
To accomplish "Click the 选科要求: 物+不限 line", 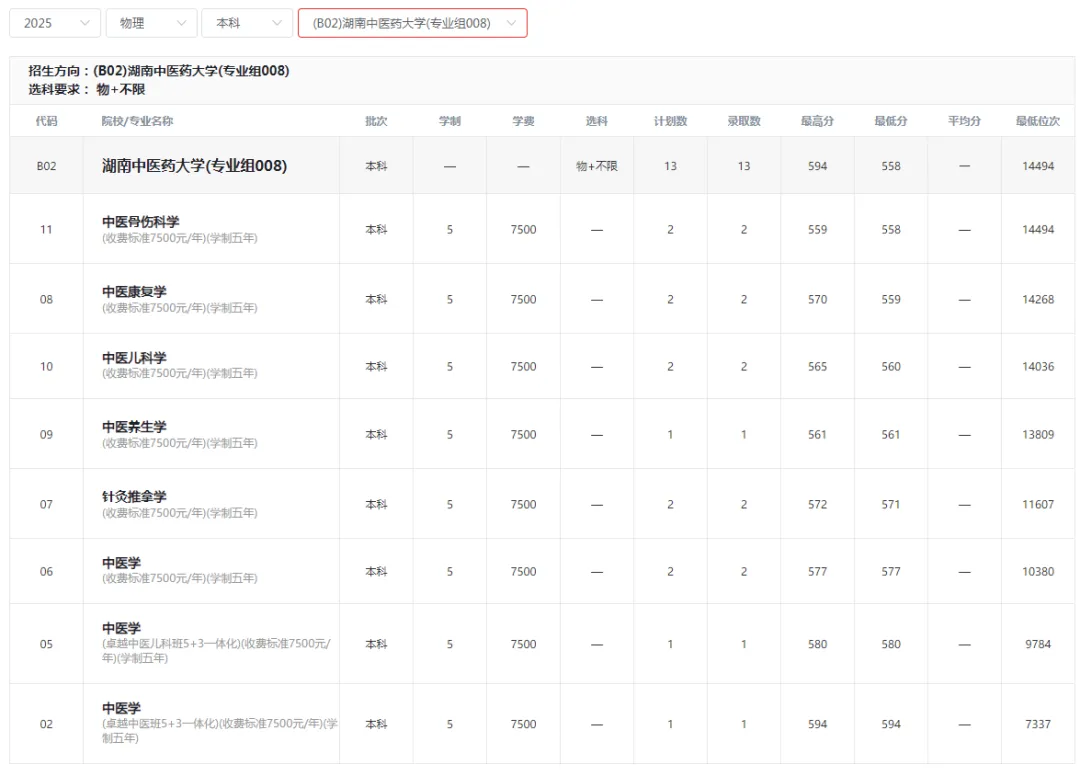I will pos(87,90).
